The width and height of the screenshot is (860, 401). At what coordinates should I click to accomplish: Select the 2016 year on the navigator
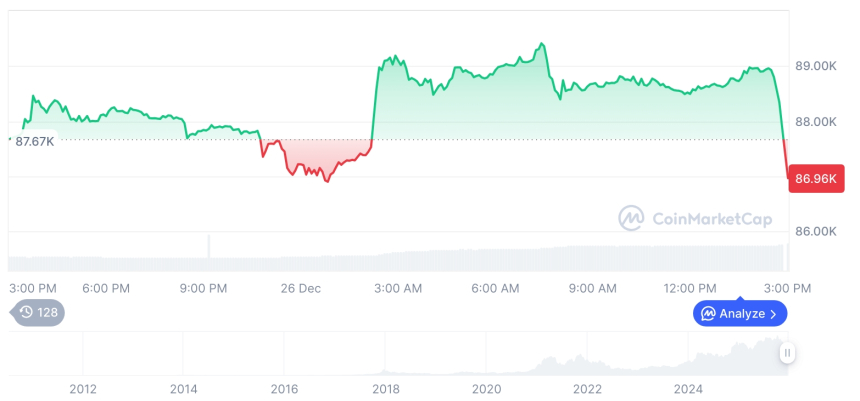(x=284, y=389)
